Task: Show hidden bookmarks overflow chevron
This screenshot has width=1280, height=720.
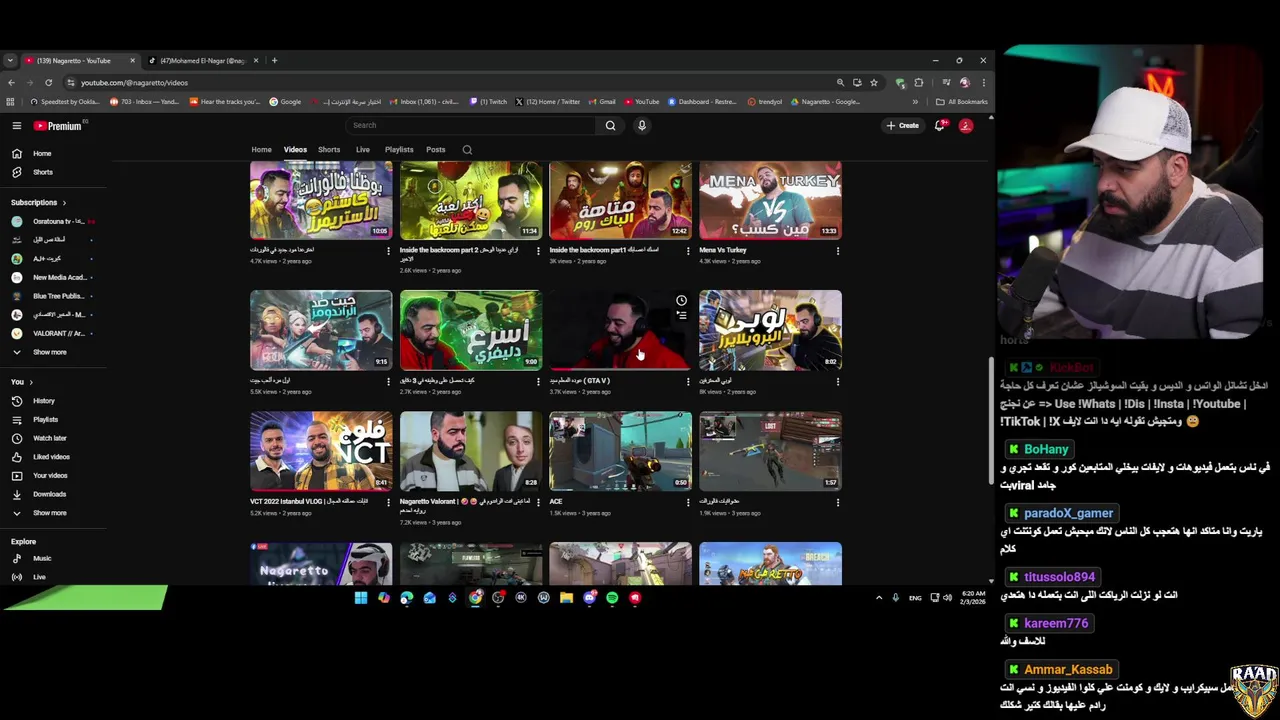Action: 914,102
